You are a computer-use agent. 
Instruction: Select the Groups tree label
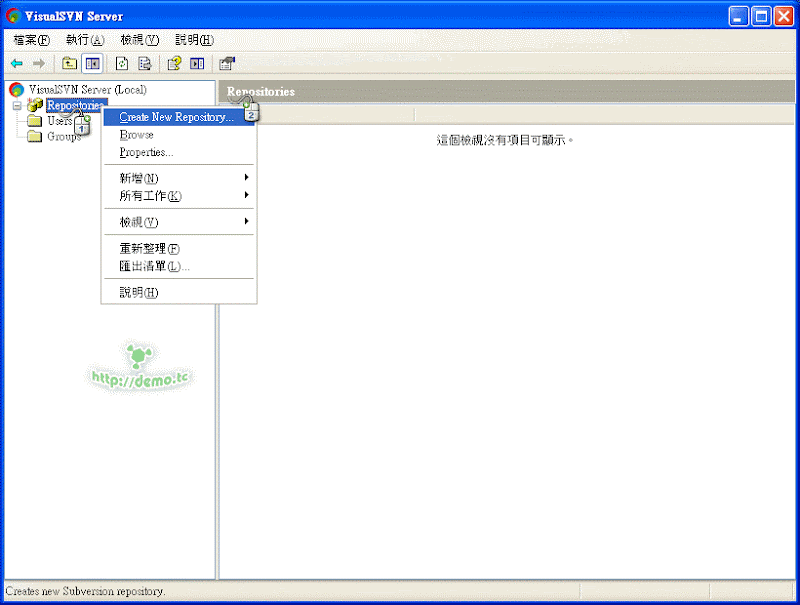[64, 136]
